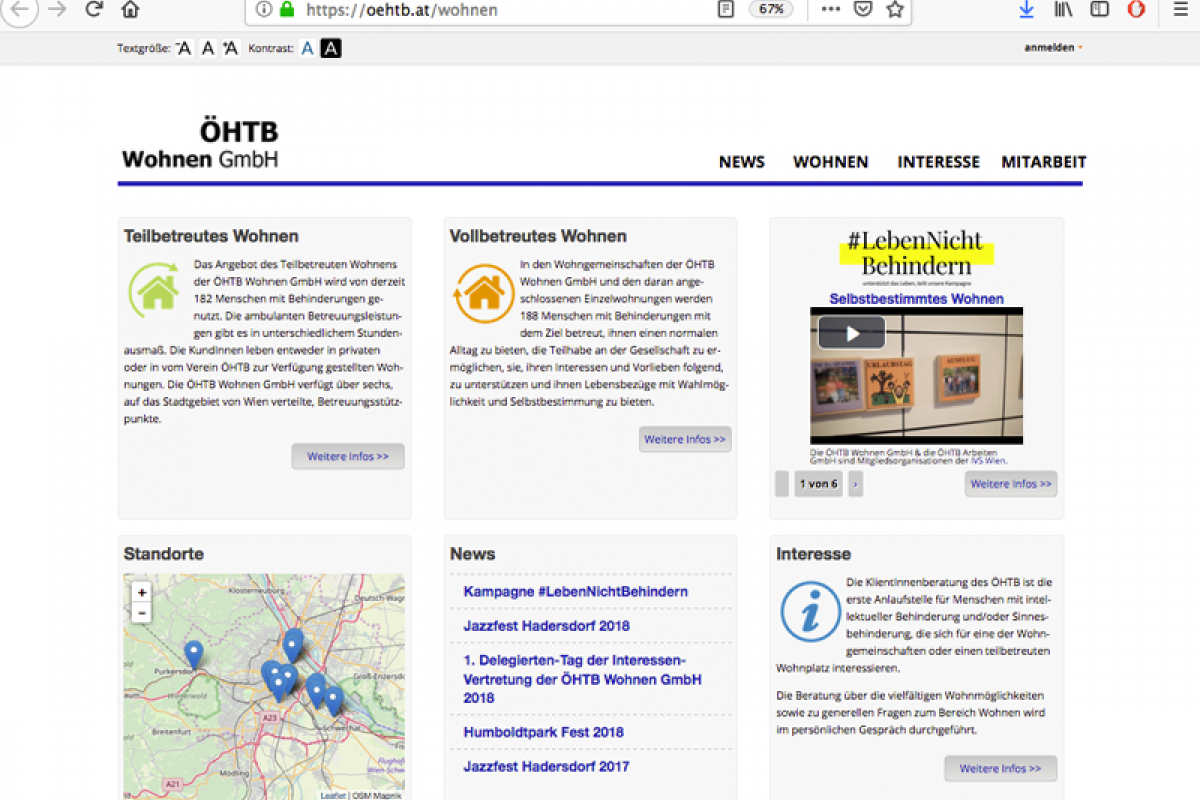Open Jazzfest Hadersdorf 2018 news link

coord(547,626)
